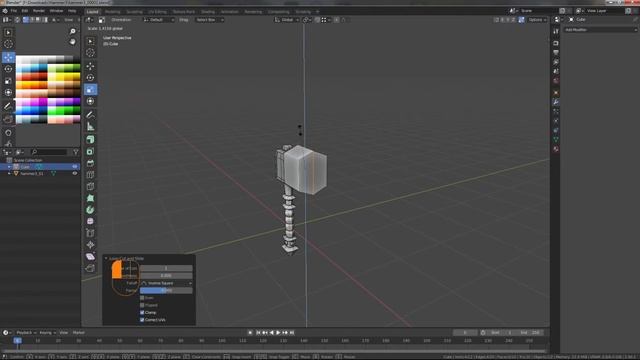
Task: Open the Orientation Default dropdown
Action: tap(159, 20)
